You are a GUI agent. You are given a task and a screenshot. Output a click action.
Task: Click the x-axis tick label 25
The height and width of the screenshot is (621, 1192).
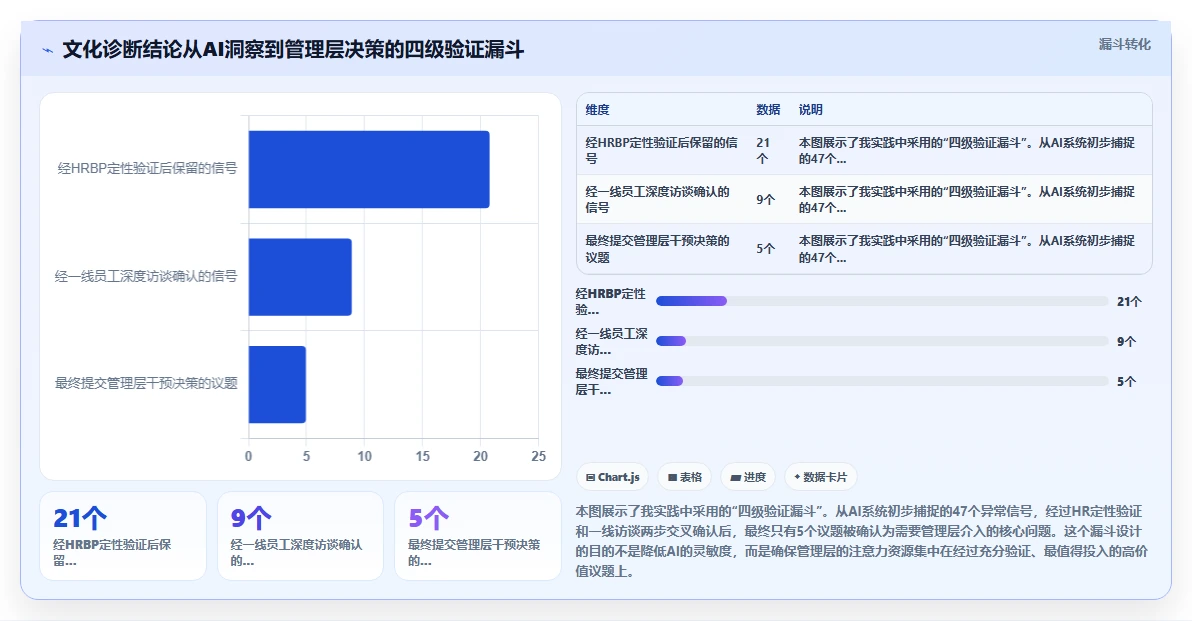538,456
